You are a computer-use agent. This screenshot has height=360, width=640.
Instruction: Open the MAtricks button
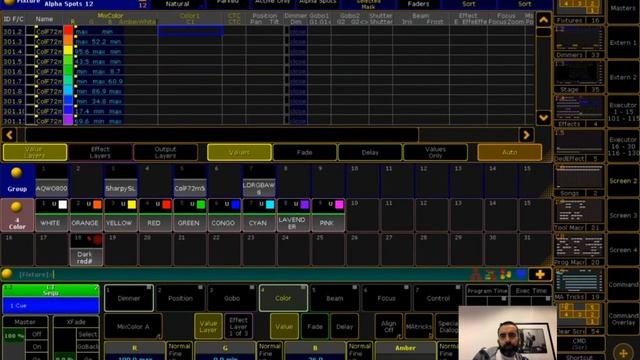[x=419, y=326]
